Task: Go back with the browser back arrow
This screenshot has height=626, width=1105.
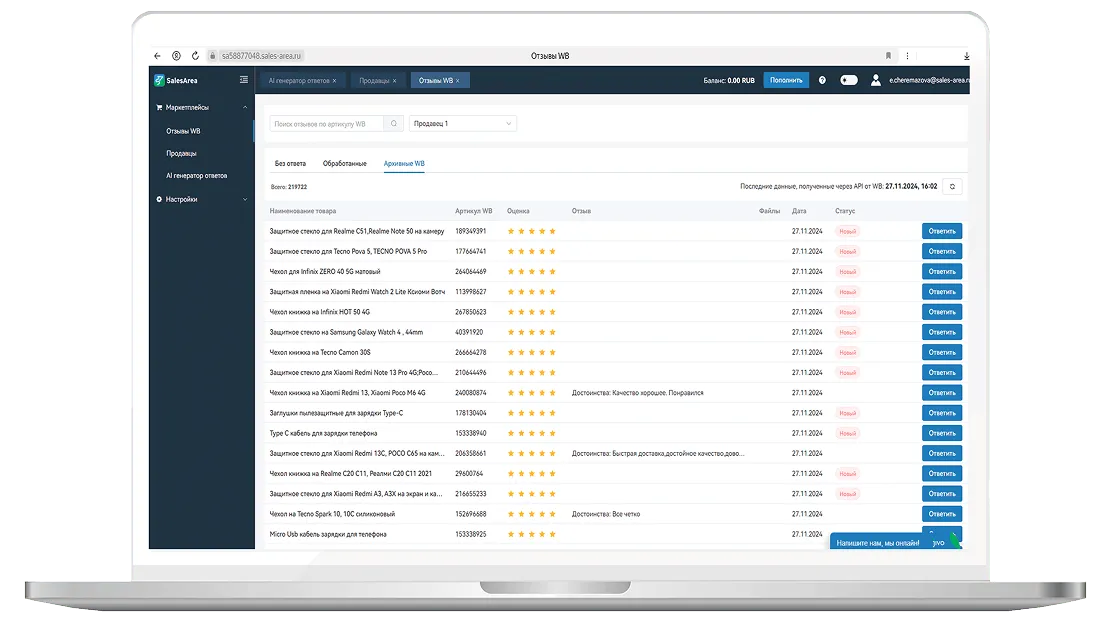Action: coord(157,56)
